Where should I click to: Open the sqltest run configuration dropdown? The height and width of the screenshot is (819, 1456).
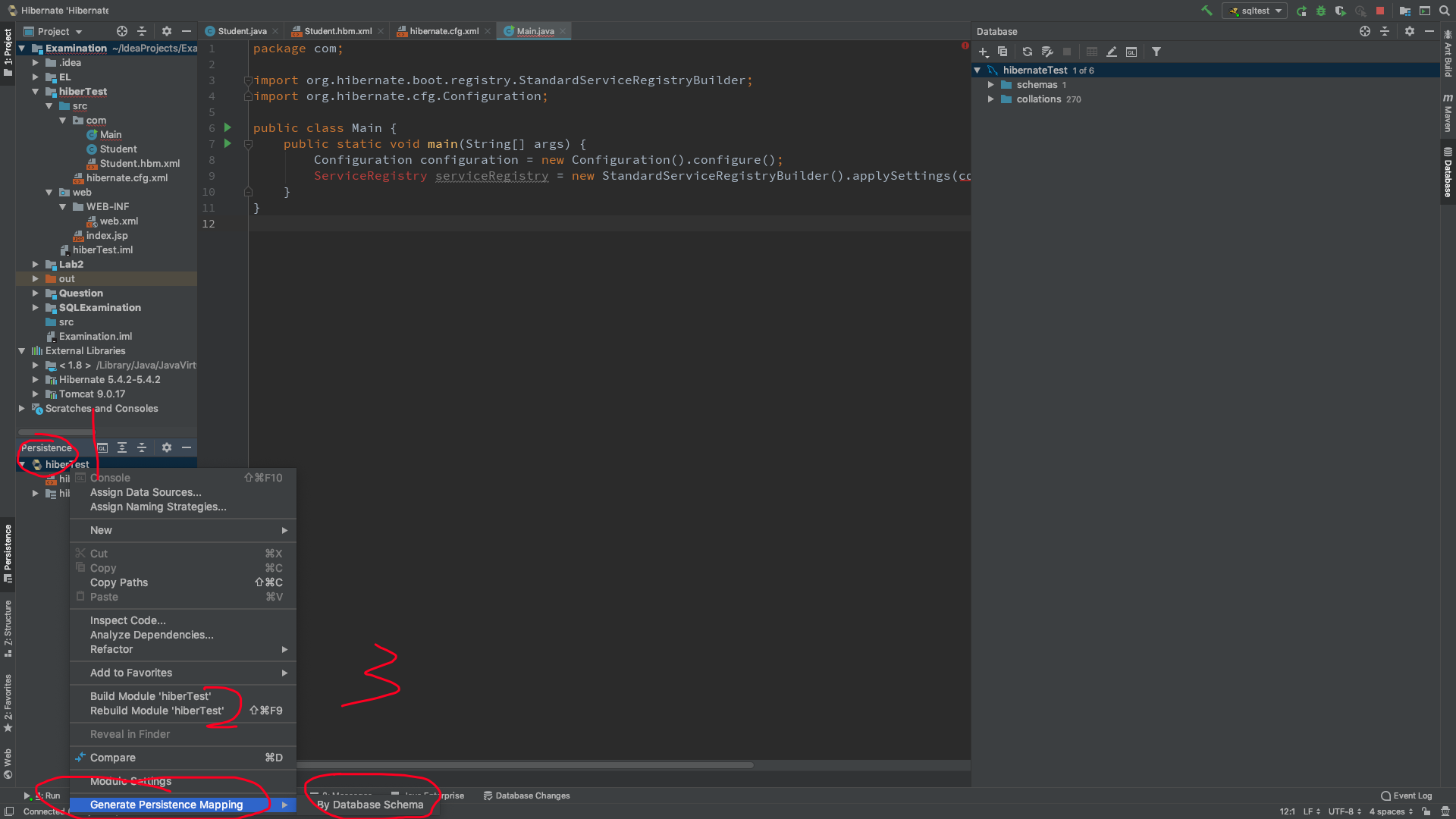click(1255, 11)
